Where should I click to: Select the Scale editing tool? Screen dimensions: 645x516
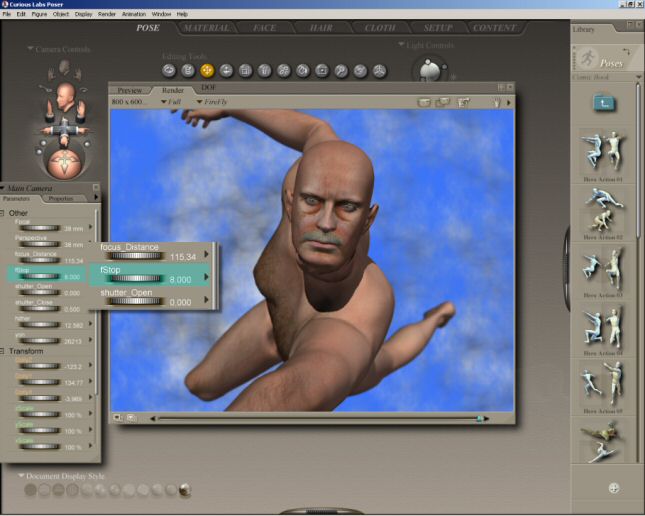[245, 71]
